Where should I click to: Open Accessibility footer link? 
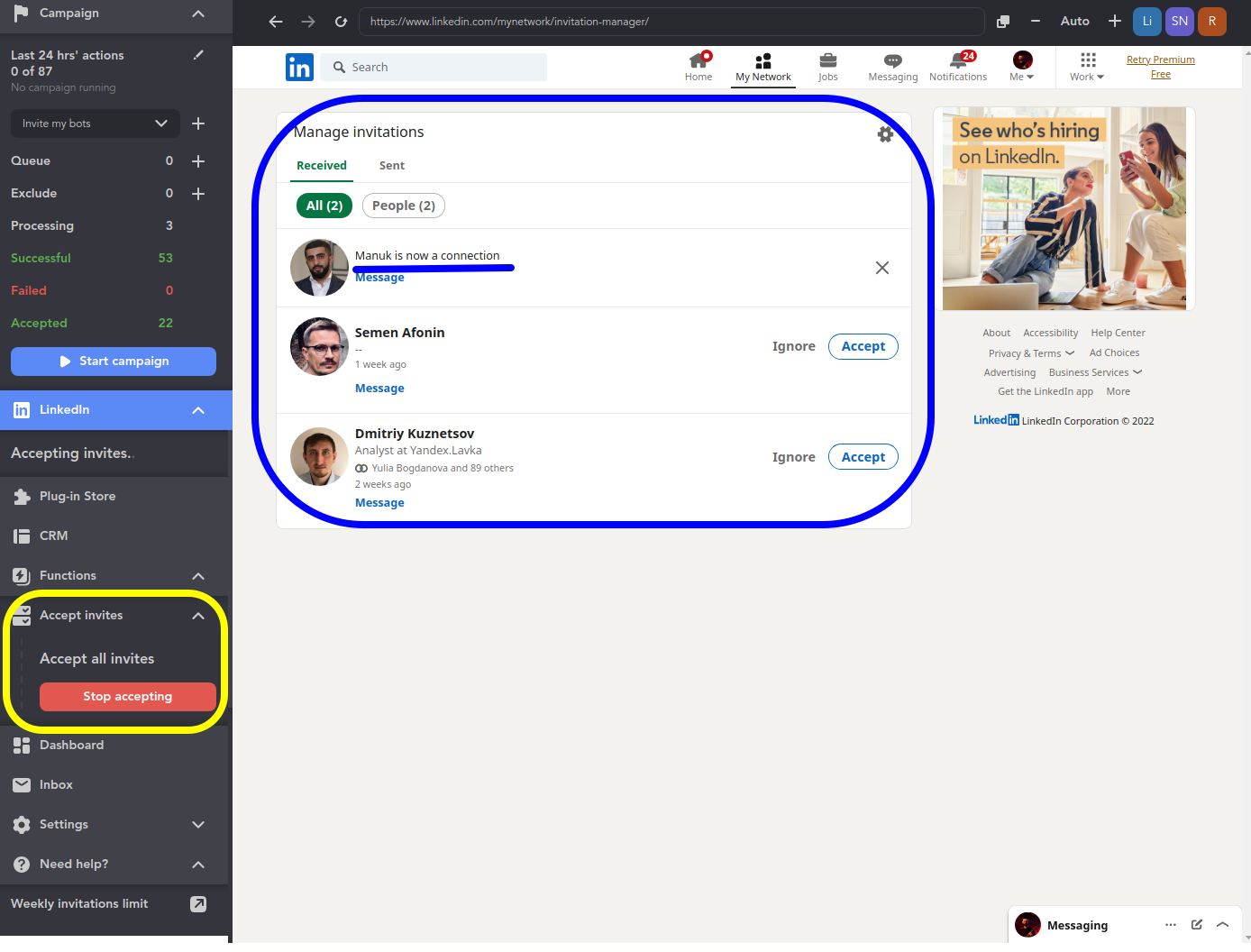coord(1050,333)
